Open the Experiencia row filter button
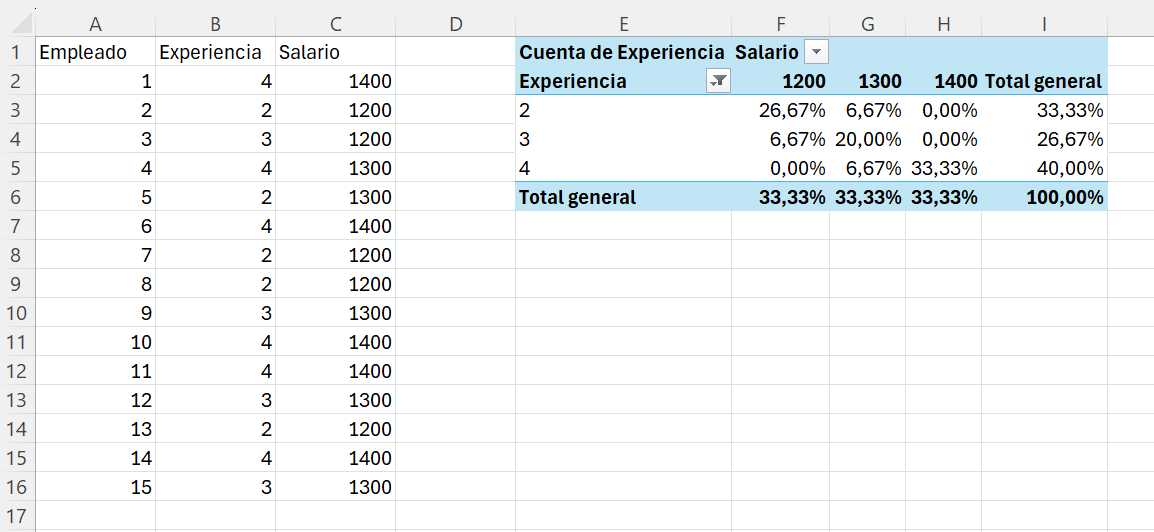 pos(718,82)
